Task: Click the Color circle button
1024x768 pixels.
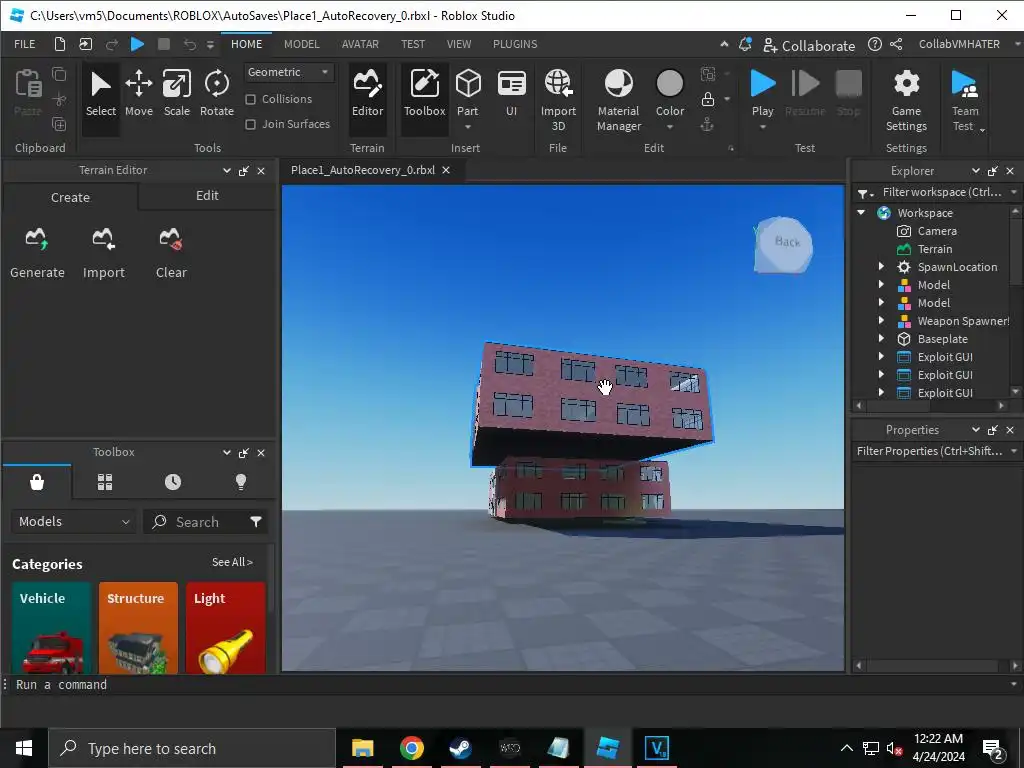Action: pos(669,84)
